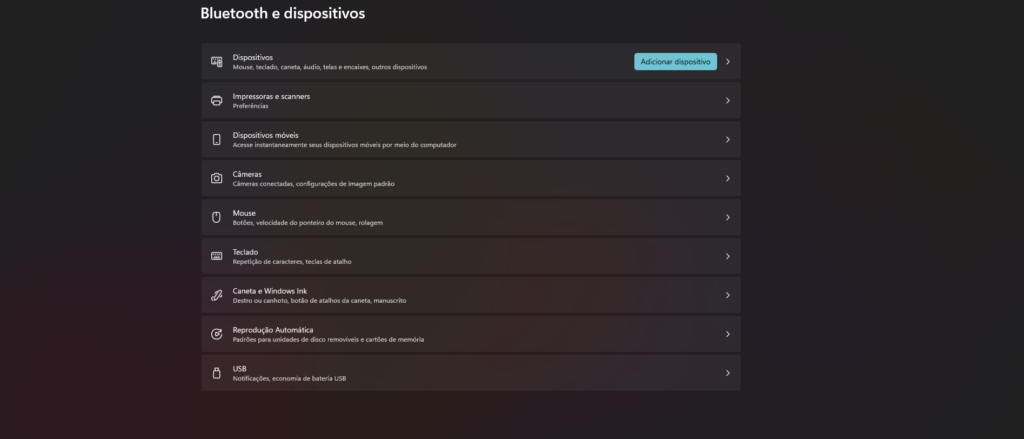Open Dispositivos móveis settings entry

pyautogui.click(x=471, y=140)
